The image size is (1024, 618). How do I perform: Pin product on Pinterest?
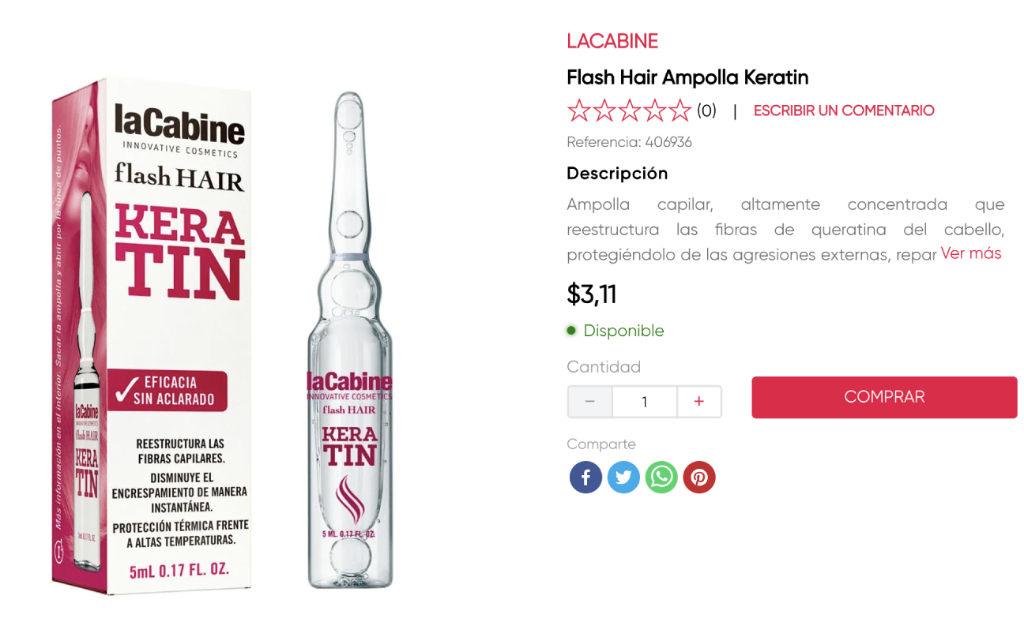(699, 477)
